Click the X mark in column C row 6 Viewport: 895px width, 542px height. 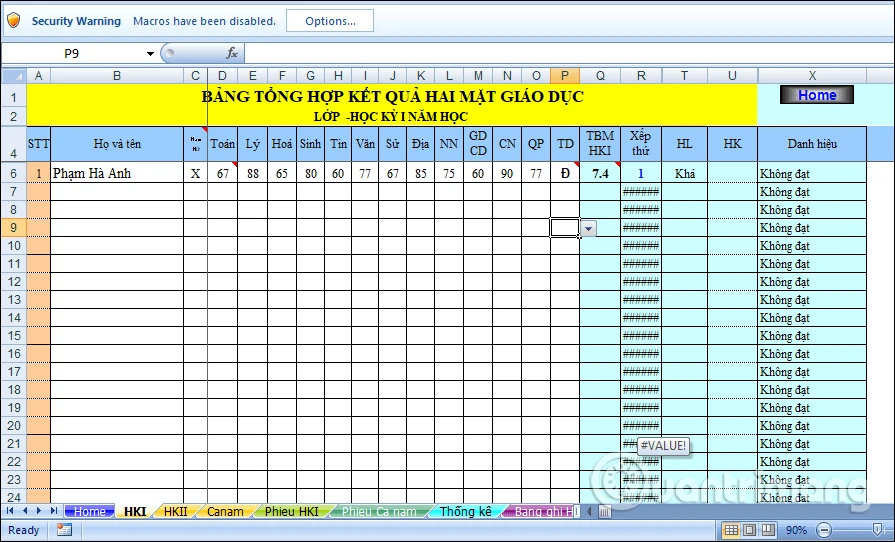tap(195, 173)
